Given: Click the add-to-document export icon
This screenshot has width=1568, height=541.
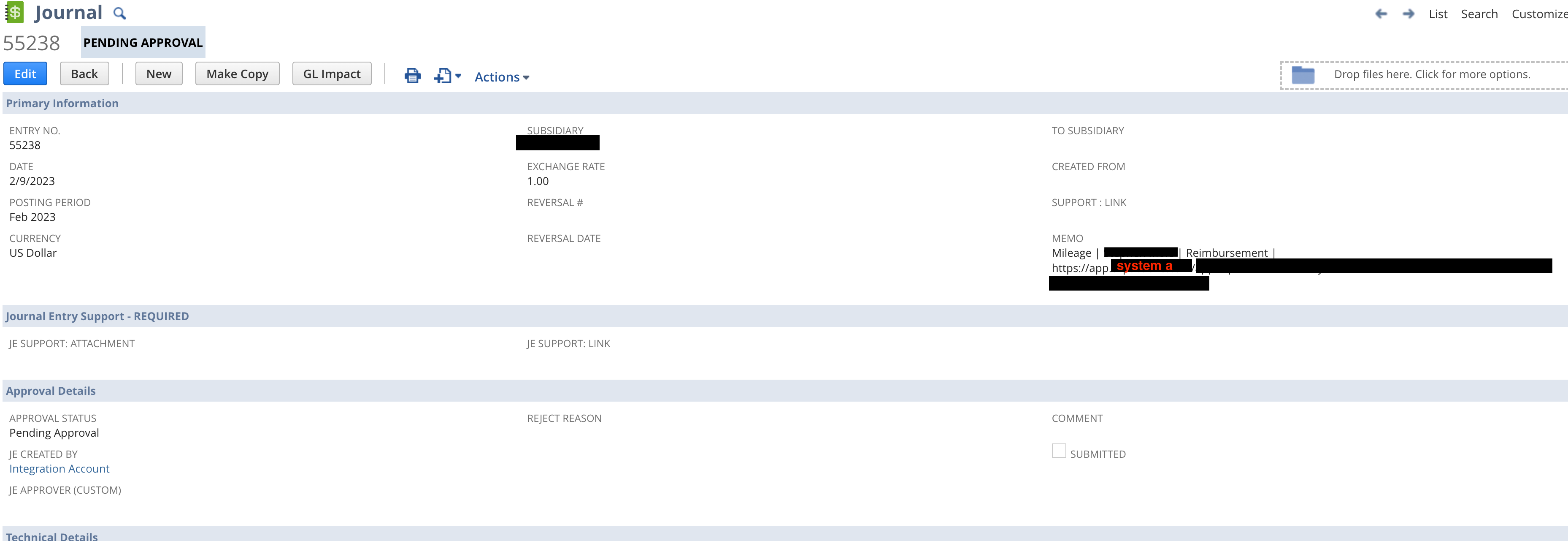Looking at the screenshot, I should [x=443, y=76].
